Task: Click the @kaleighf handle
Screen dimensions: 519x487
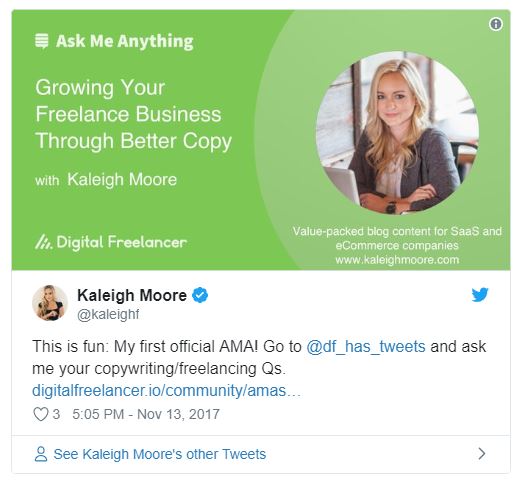Action: tap(108, 314)
